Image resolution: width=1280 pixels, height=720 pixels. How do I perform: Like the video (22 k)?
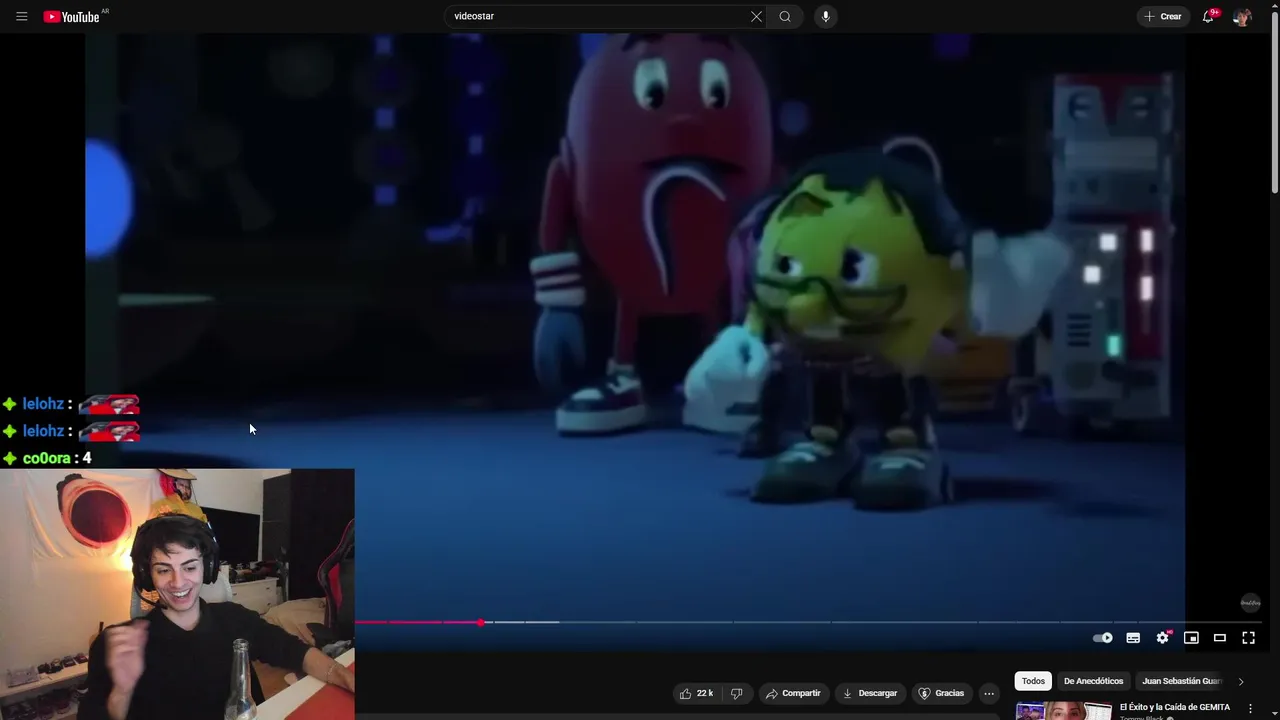(695, 693)
